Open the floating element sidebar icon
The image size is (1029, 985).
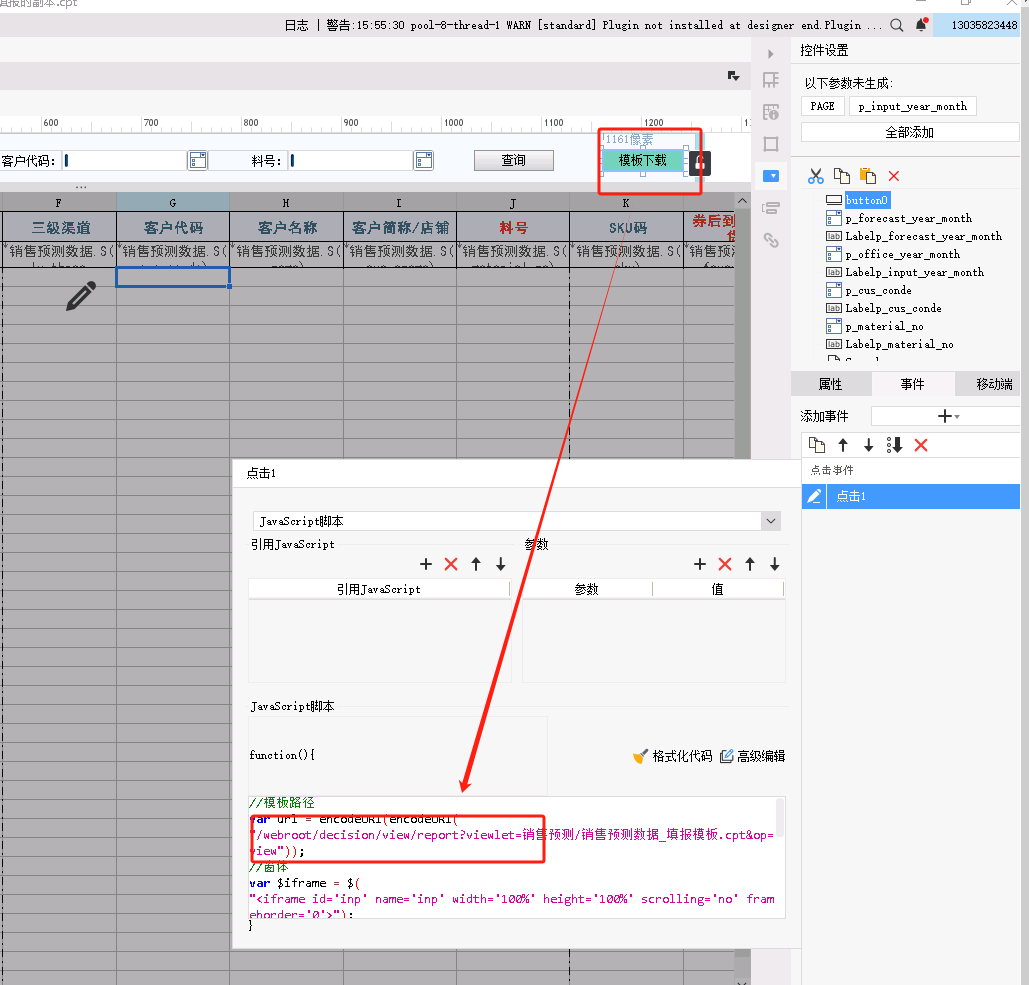(770, 144)
